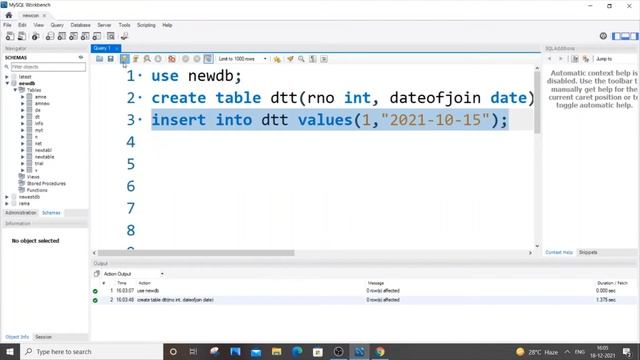Switch to the Schemas tab

click(x=51, y=213)
